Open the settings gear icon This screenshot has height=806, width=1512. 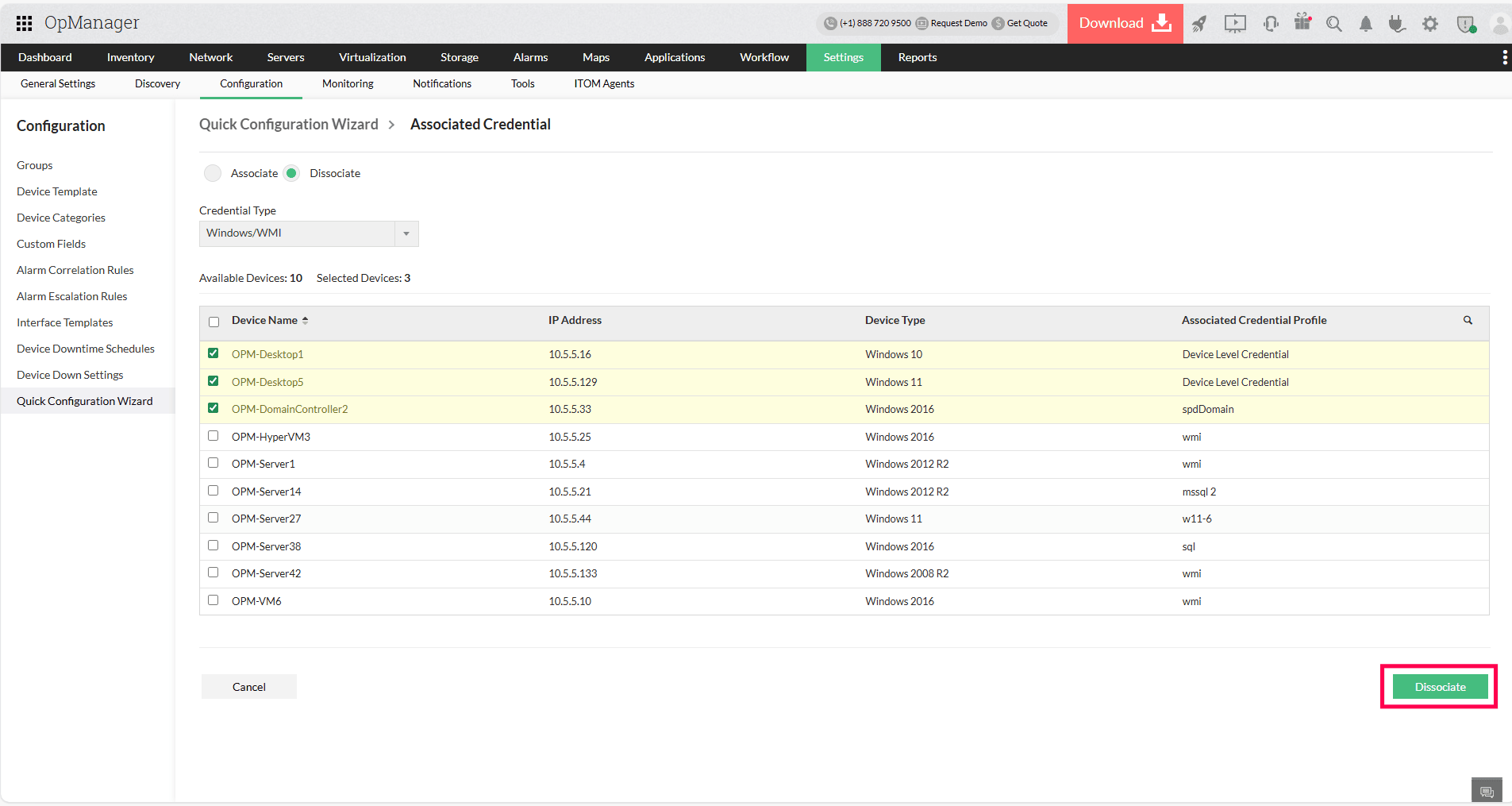tap(1430, 24)
